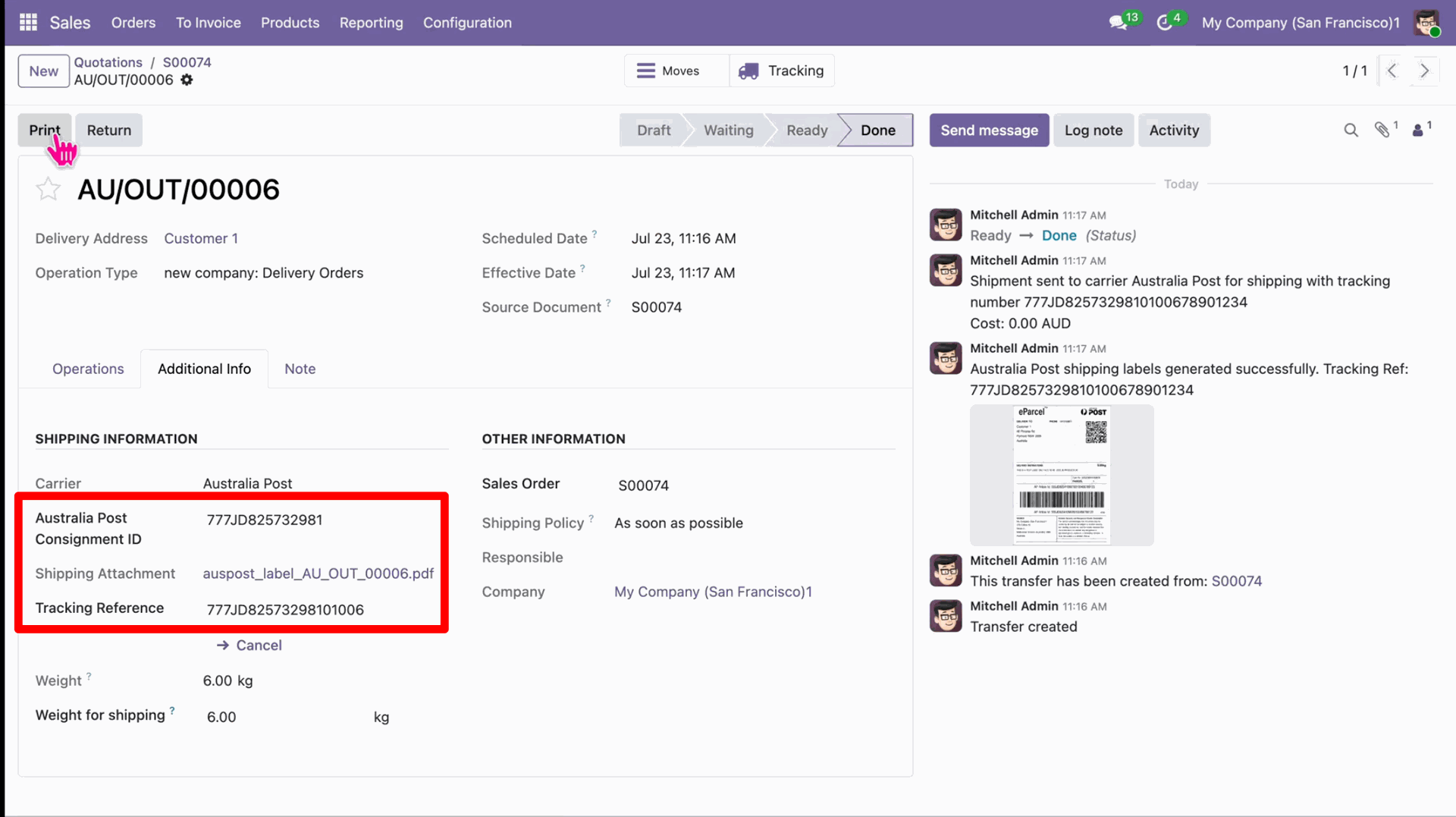Click the Print button

point(45,130)
